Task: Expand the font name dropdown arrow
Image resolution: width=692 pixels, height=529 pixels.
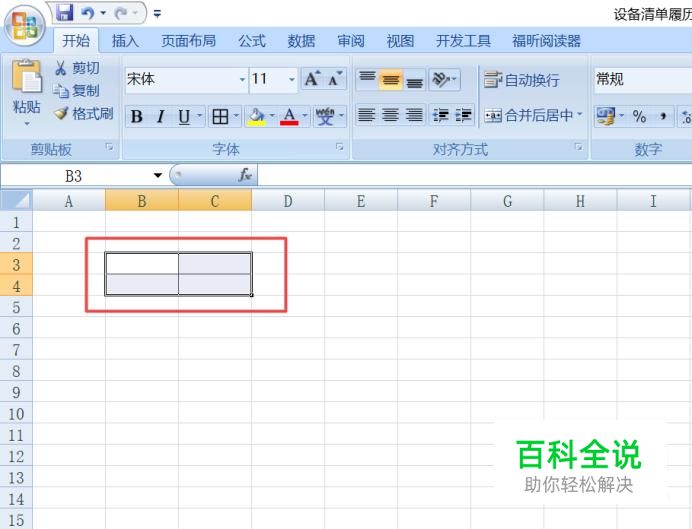Action: tap(242, 79)
